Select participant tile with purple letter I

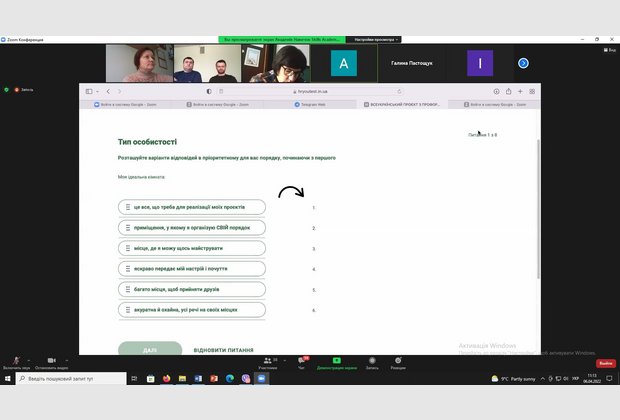480,63
